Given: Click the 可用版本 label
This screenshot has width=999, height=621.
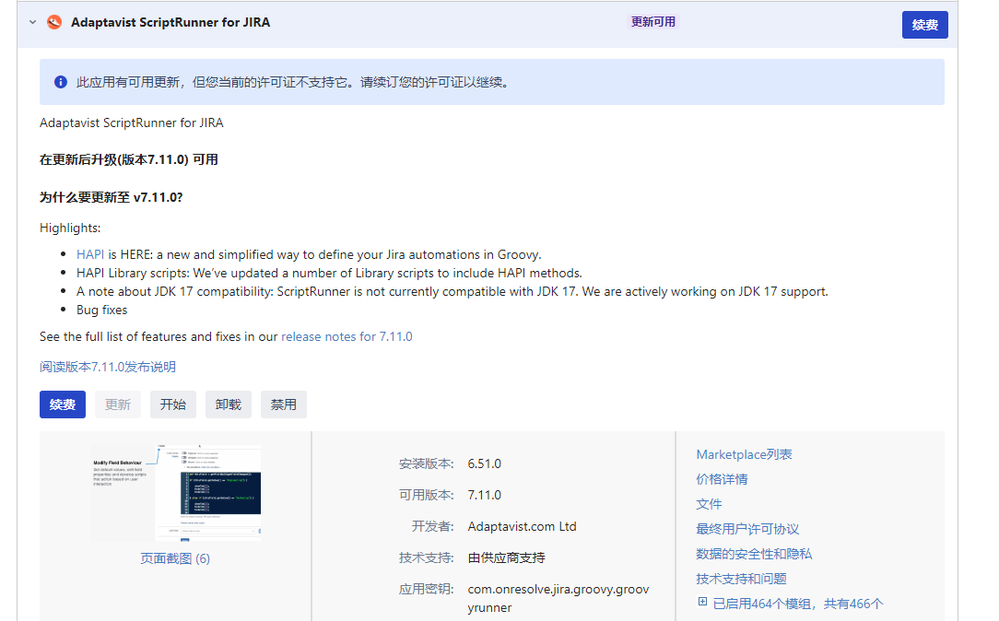Looking at the screenshot, I should coord(426,495).
